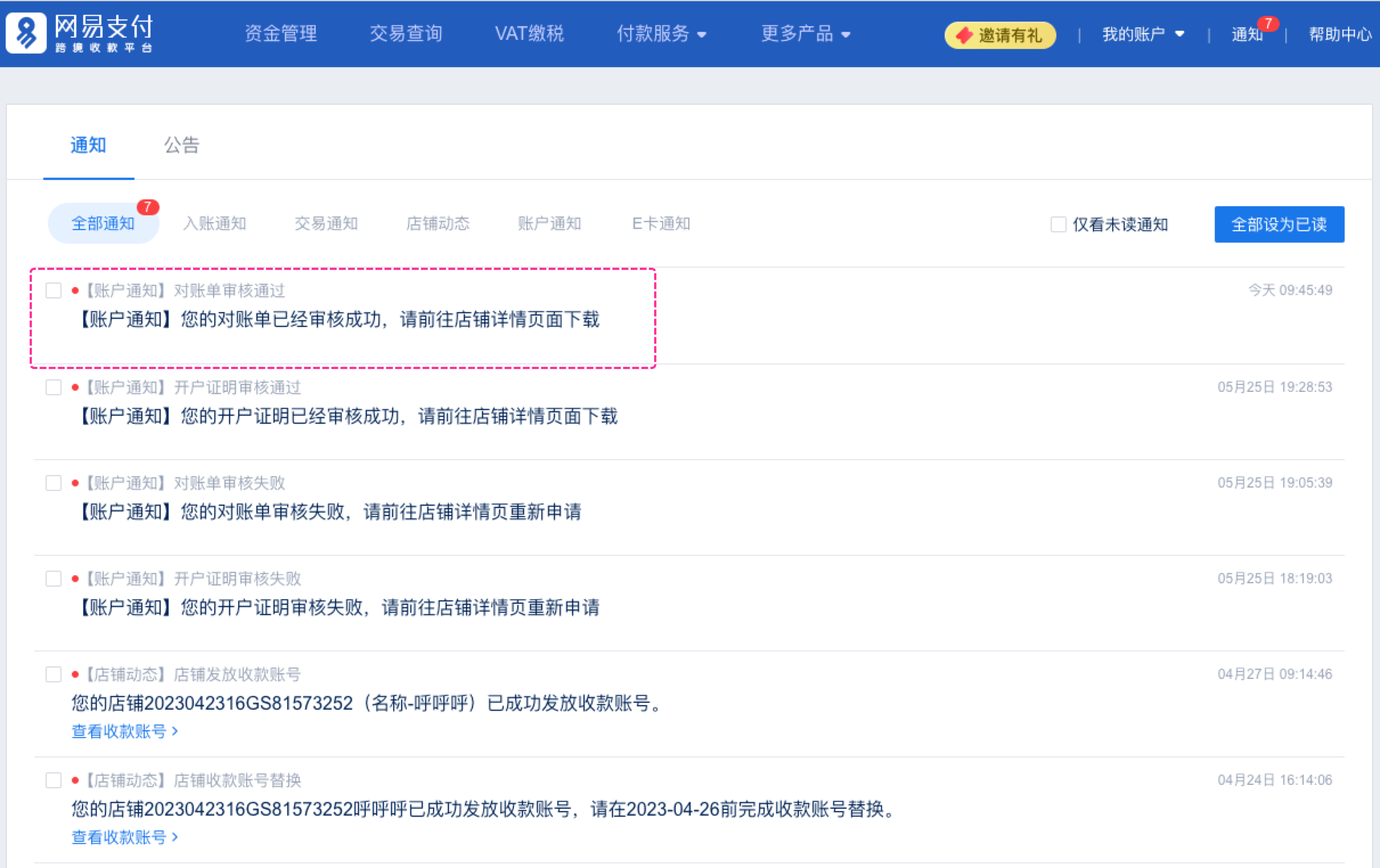Image resolution: width=1380 pixels, height=868 pixels.
Task: Tick the checkbox for 对账单审核通过 notification
Action: [54, 290]
